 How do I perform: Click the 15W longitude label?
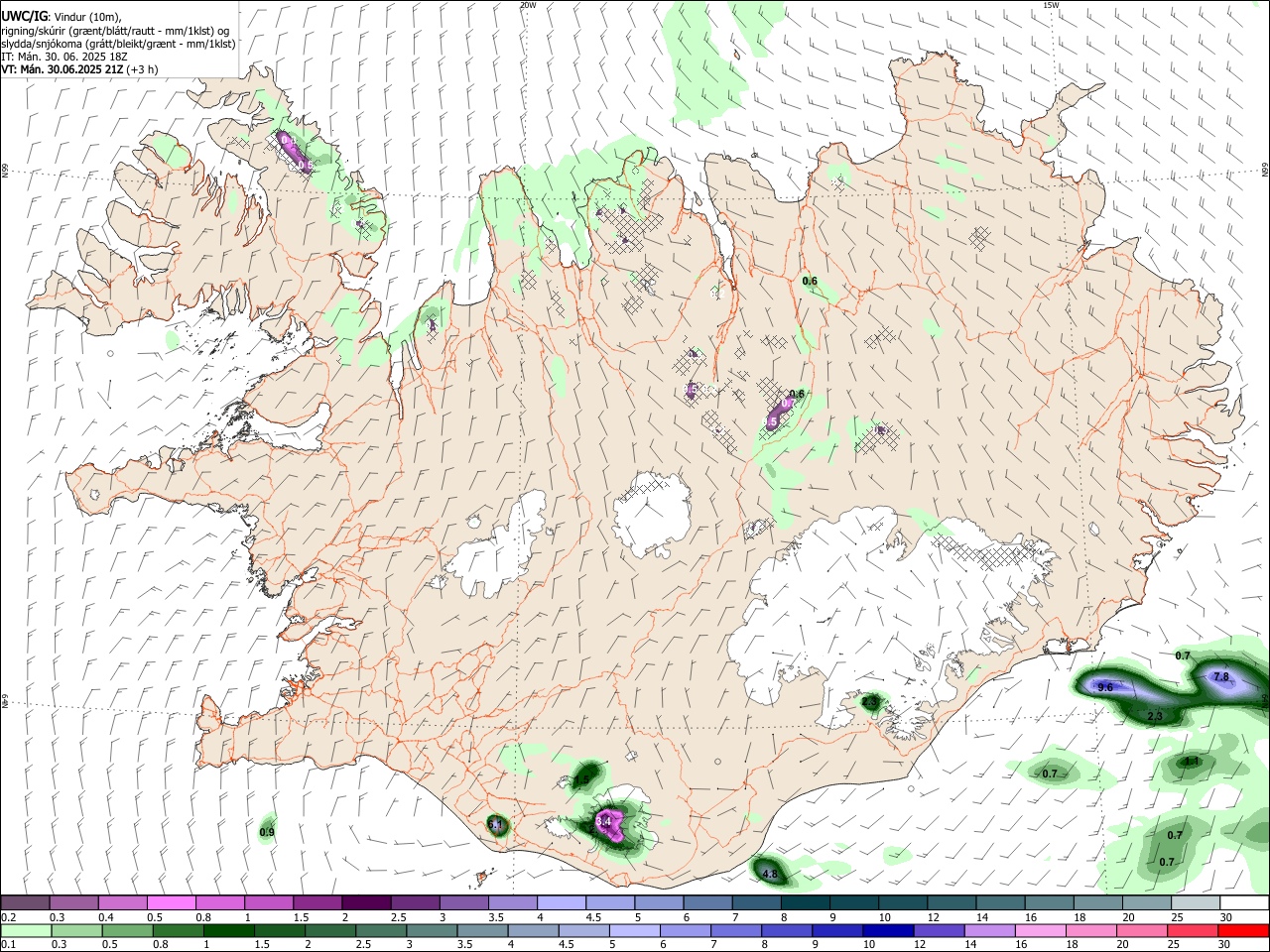[1051, 5]
